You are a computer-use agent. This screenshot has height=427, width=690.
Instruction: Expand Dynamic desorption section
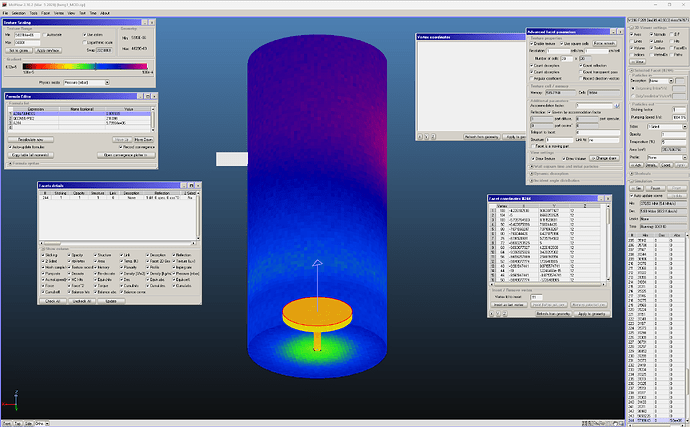click(532, 173)
